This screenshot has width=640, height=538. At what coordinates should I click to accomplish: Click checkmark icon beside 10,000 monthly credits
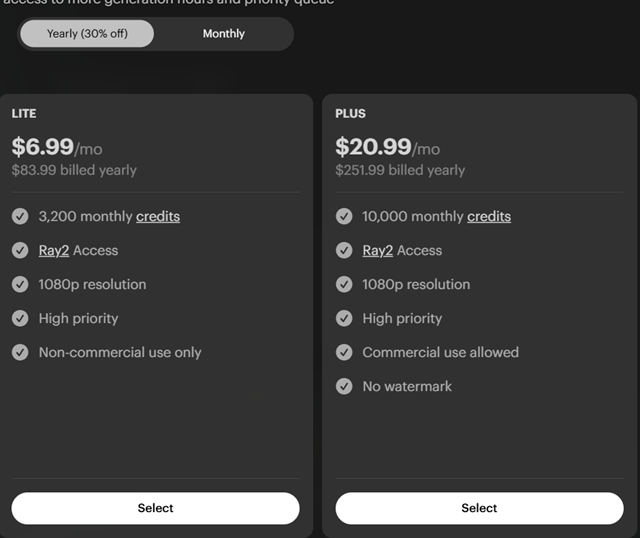(344, 216)
